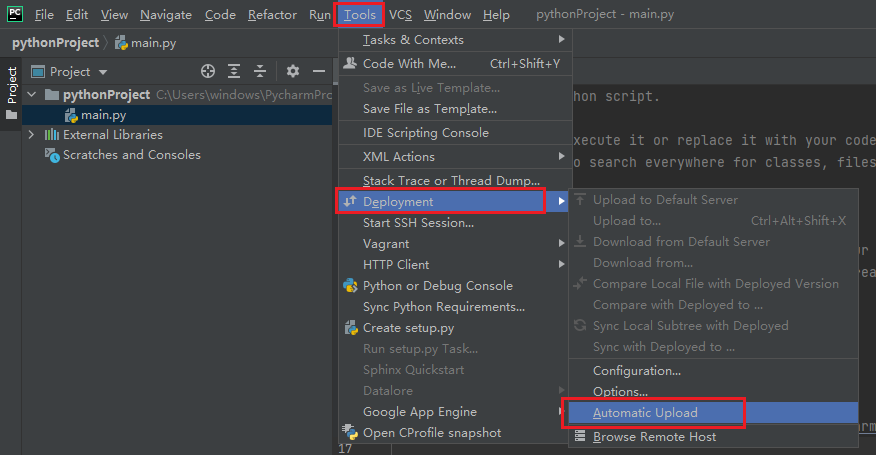This screenshot has width=876, height=455.
Task: Click the pythonProject folder icon in the tree
Action: 52,94
